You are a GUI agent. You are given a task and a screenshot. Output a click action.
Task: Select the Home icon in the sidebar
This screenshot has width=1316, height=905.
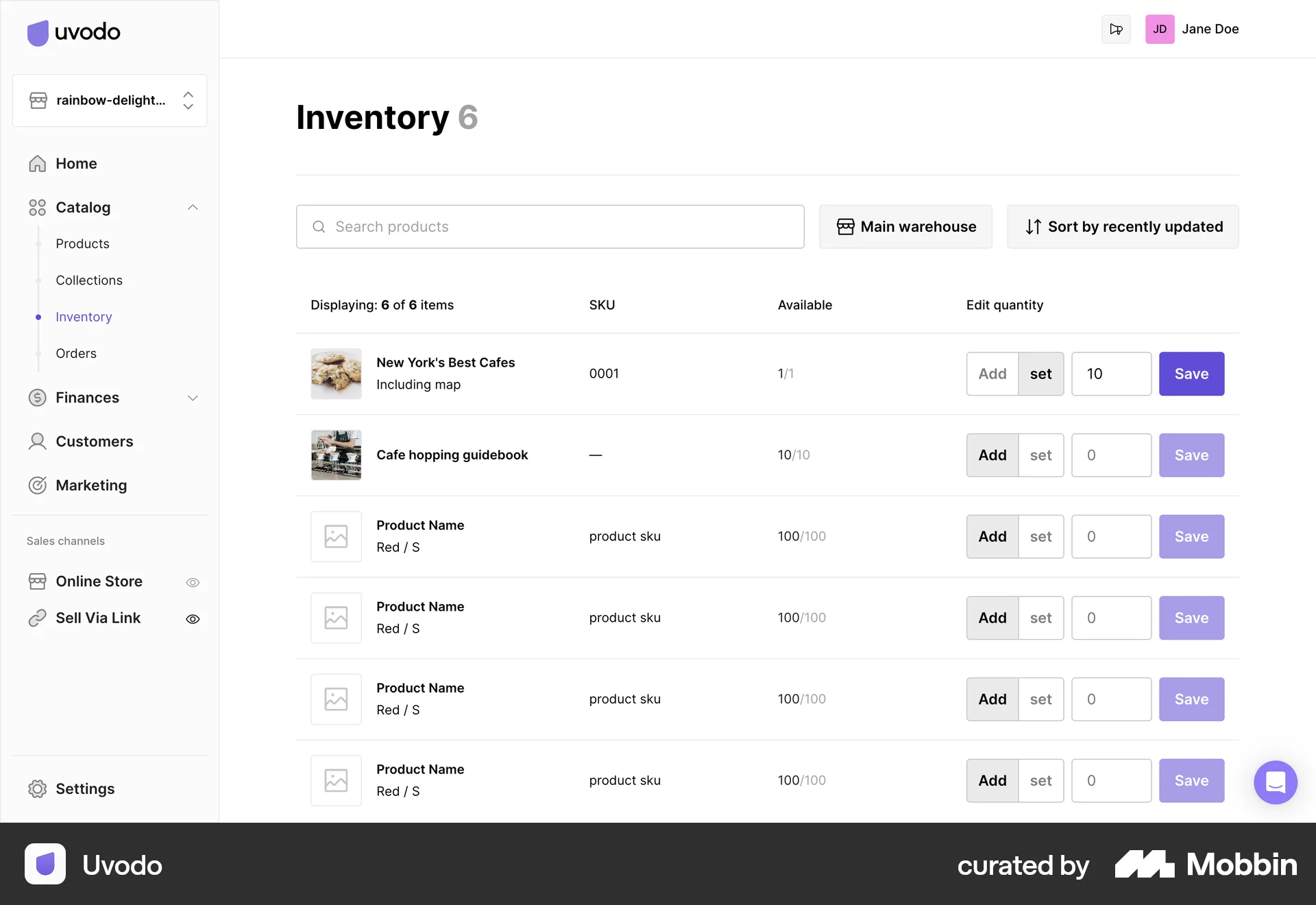click(x=38, y=163)
